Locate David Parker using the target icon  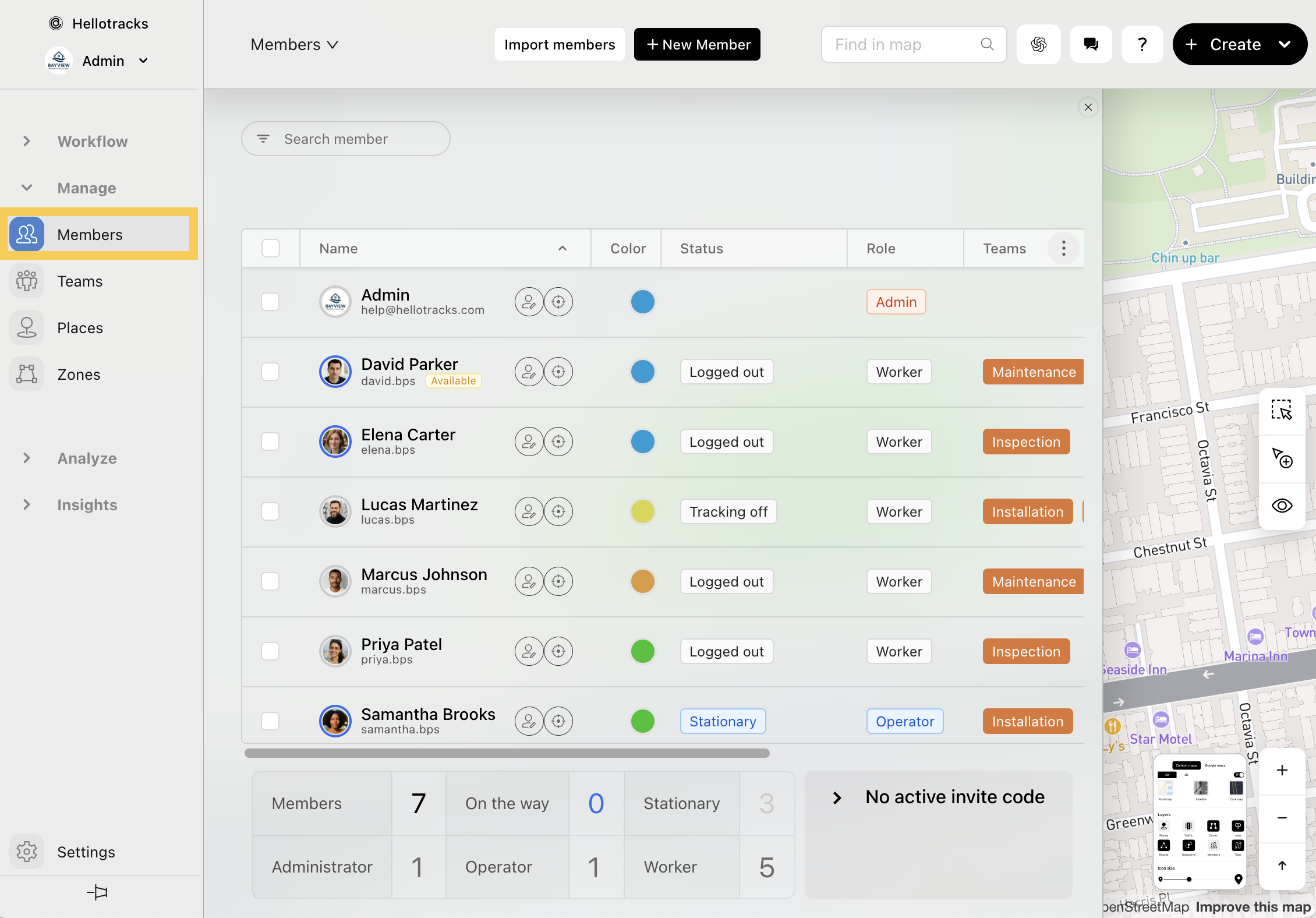pyautogui.click(x=558, y=372)
